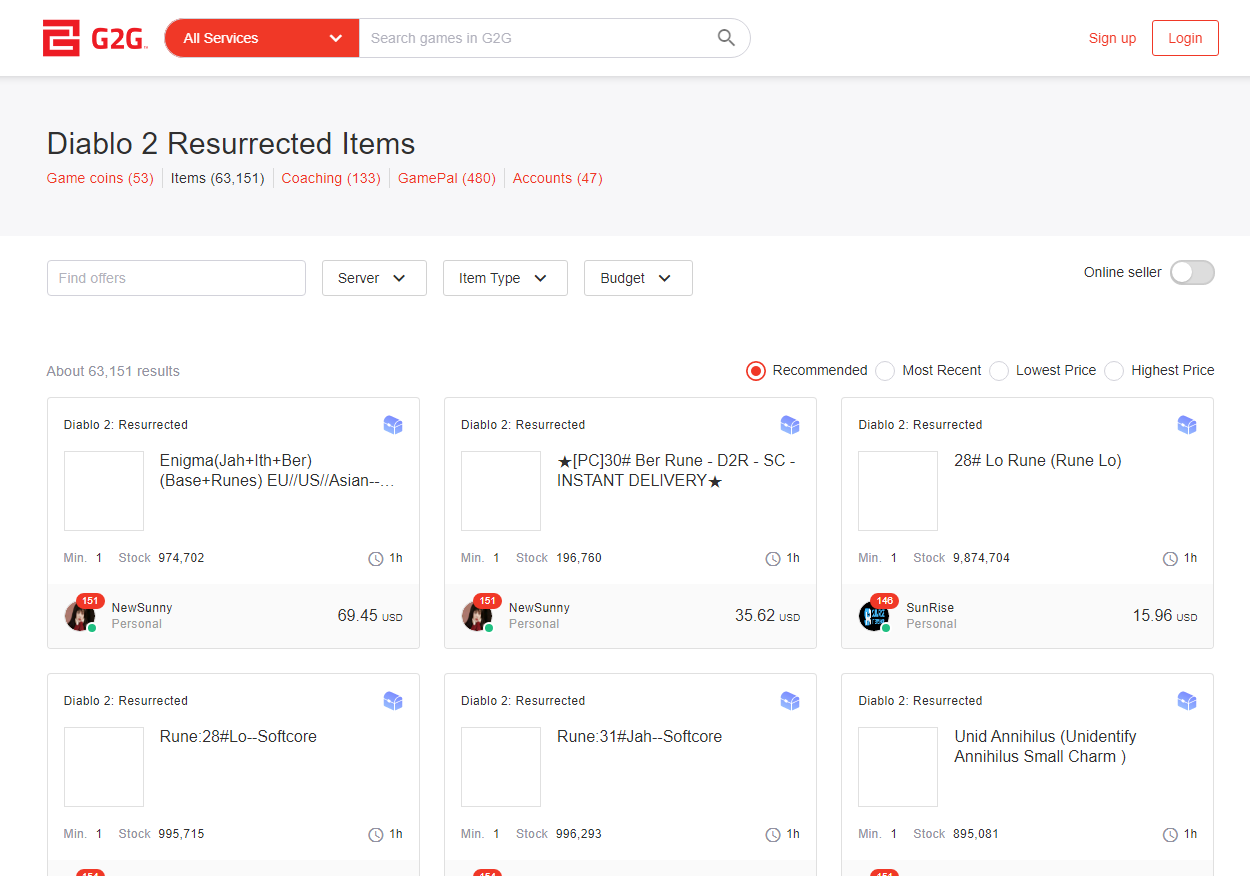Image resolution: width=1250 pixels, height=876 pixels.
Task: Click the delivery box icon on the Rune:28#Lo--Softcore card
Action: click(393, 701)
